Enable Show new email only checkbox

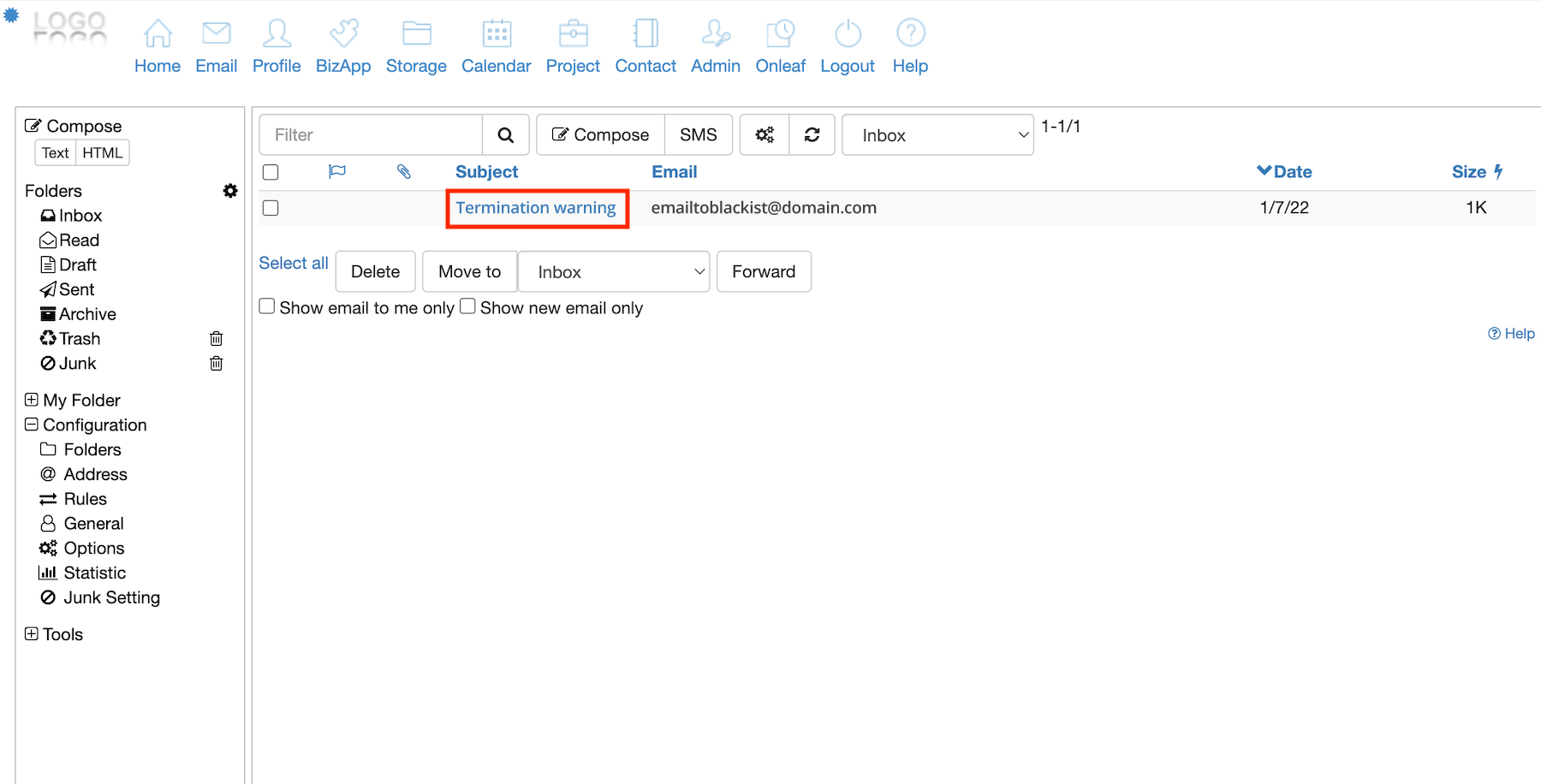click(467, 306)
